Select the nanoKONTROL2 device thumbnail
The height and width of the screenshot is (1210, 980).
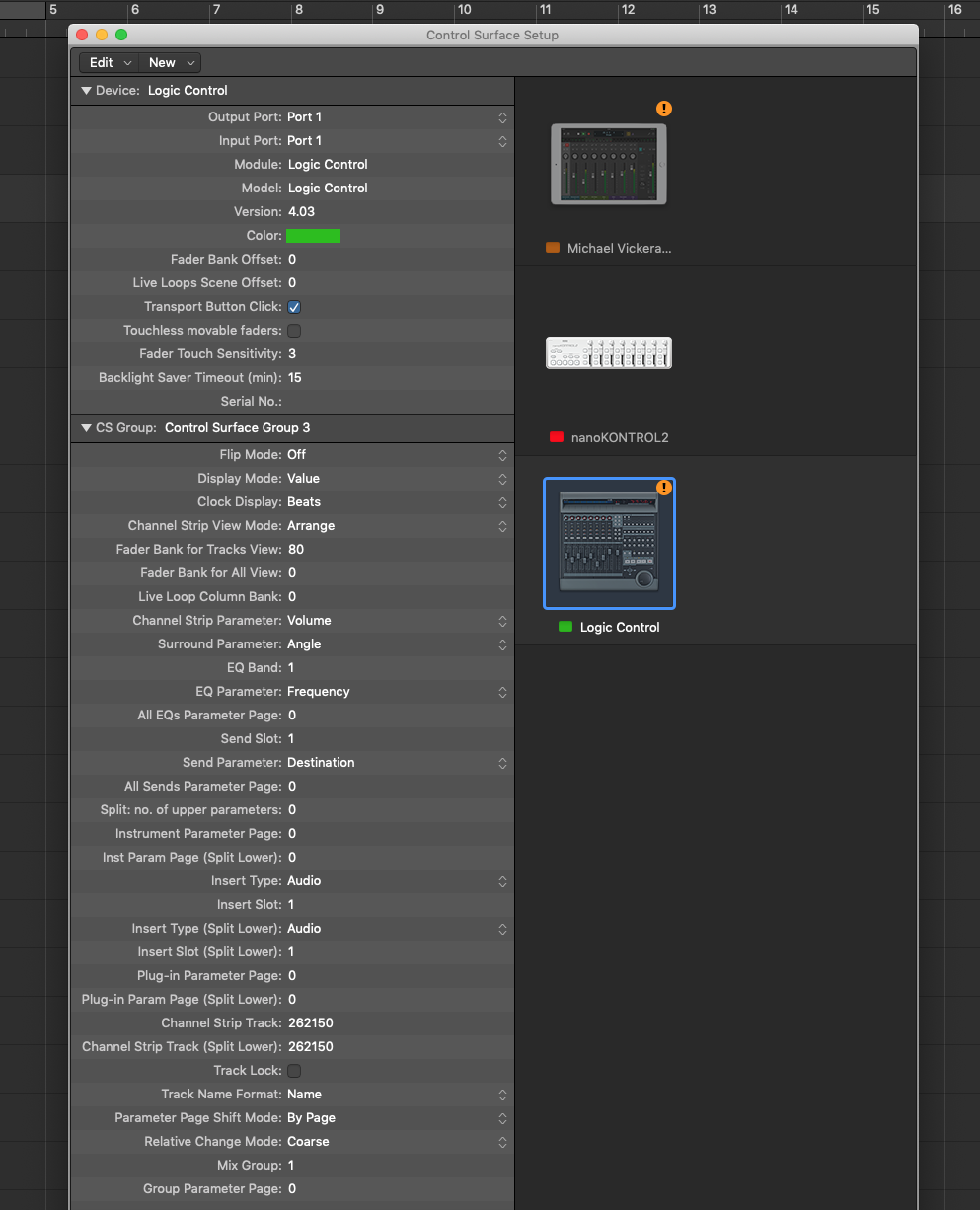[609, 352]
